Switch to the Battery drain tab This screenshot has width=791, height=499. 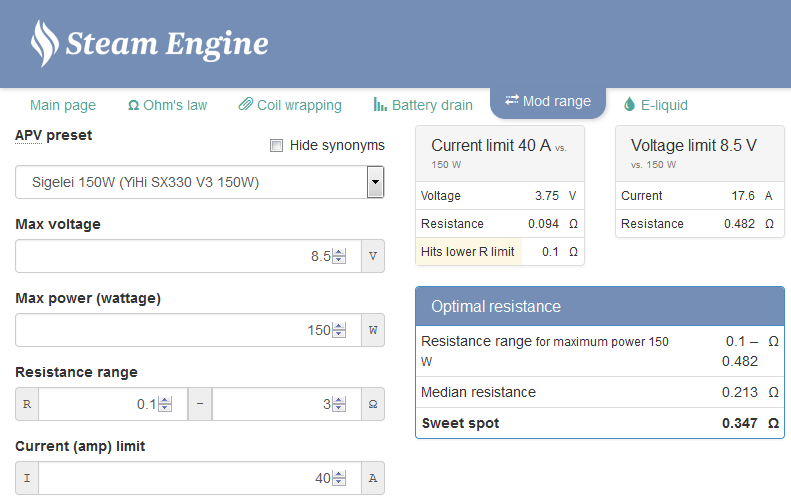click(432, 105)
